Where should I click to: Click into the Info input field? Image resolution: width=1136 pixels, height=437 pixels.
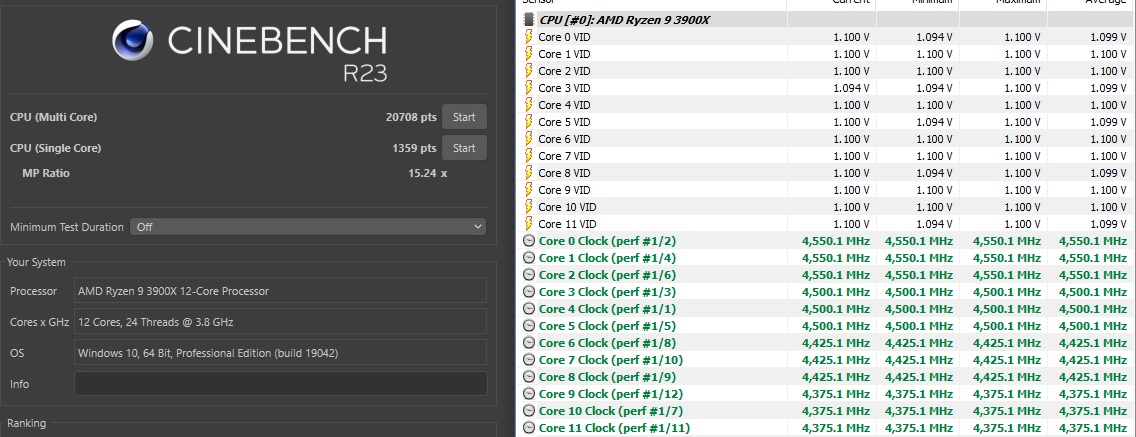point(280,384)
